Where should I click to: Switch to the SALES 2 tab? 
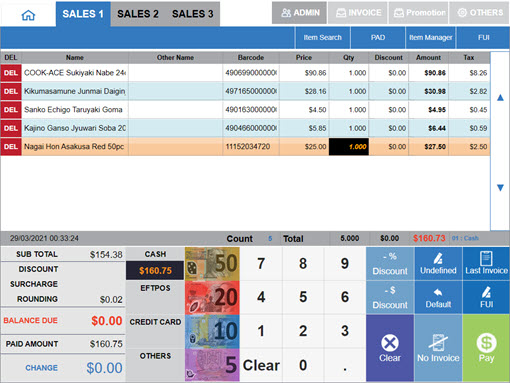pyautogui.click(x=138, y=14)
